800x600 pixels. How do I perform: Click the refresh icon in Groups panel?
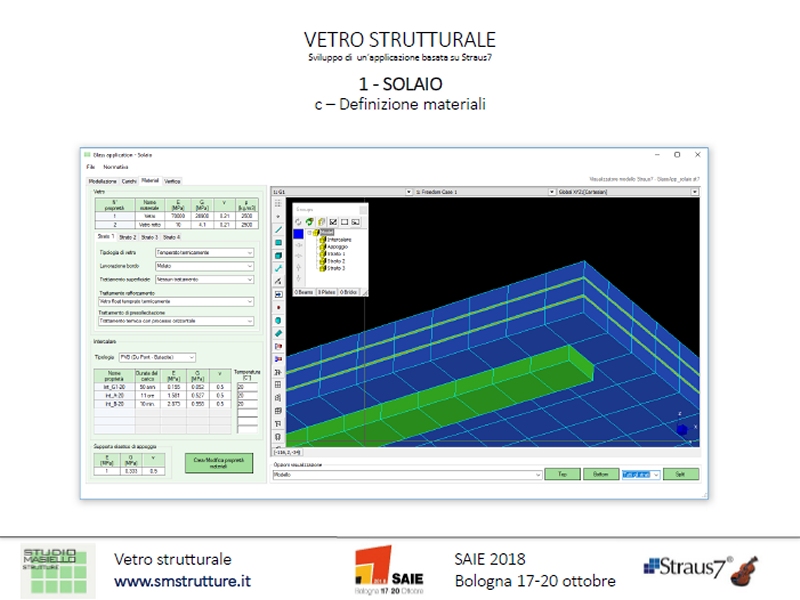297,221
